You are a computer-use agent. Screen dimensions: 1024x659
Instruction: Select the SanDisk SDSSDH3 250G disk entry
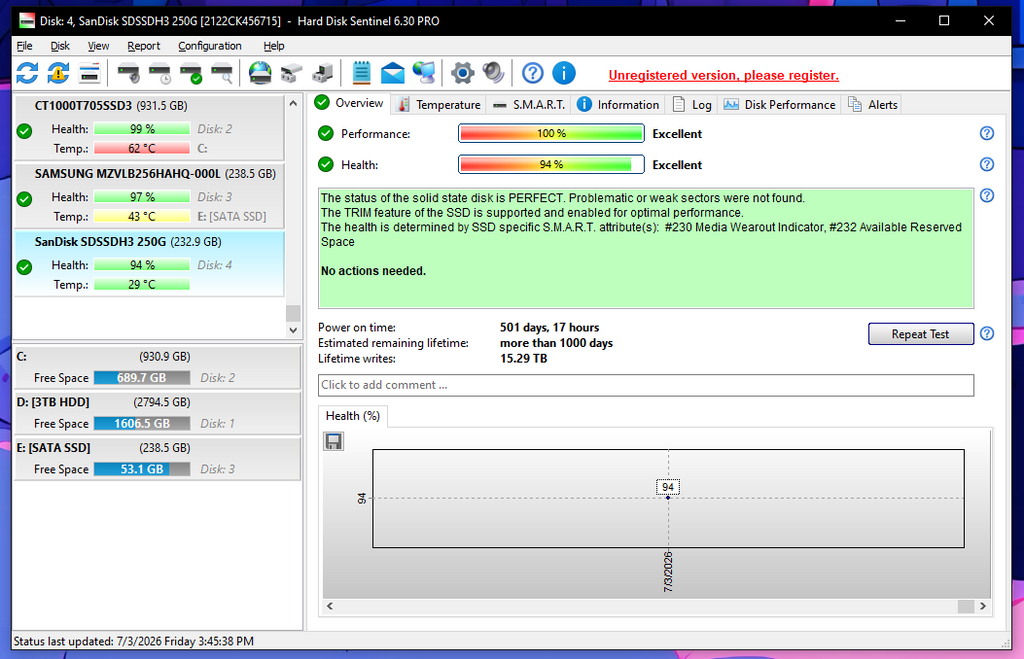coord(149,263)
